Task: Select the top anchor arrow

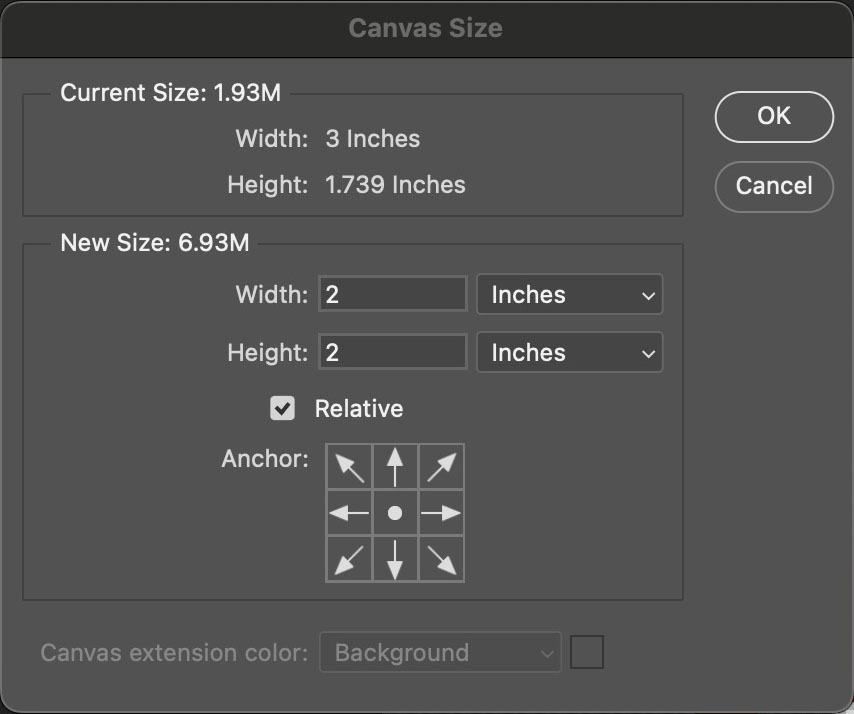Action: point(395,466)
